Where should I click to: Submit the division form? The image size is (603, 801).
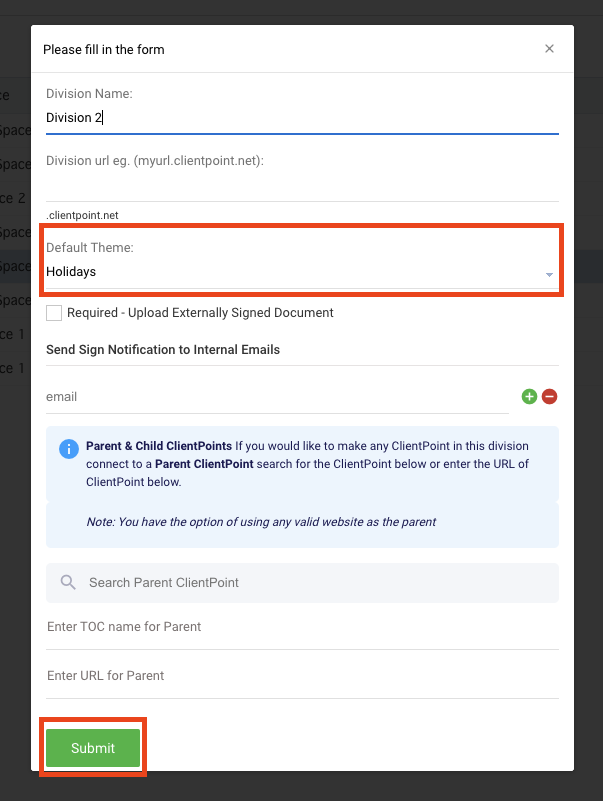point(93,748)
